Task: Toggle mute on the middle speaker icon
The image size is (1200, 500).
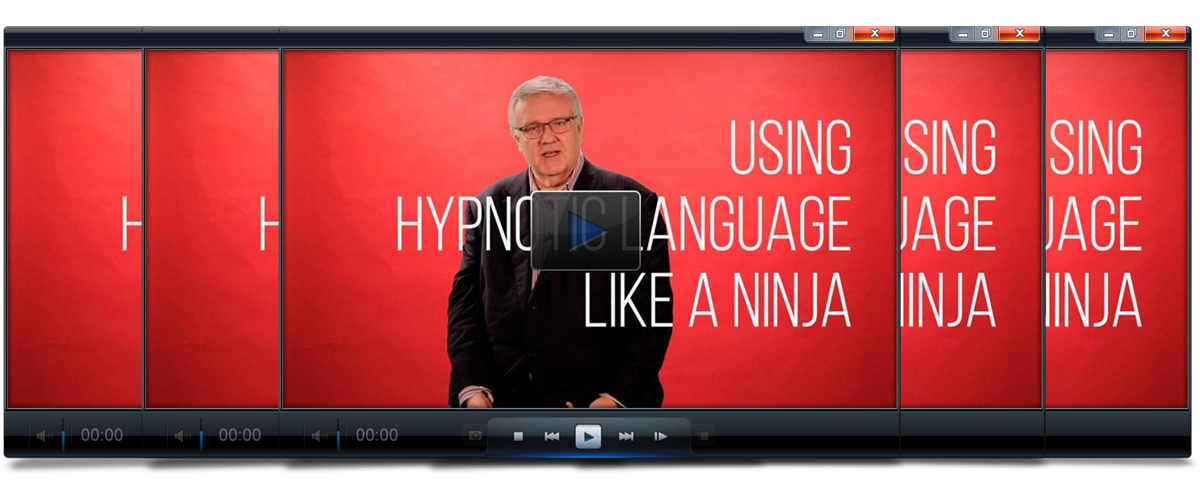Action: pyautogui.click(x=182, y=436)
